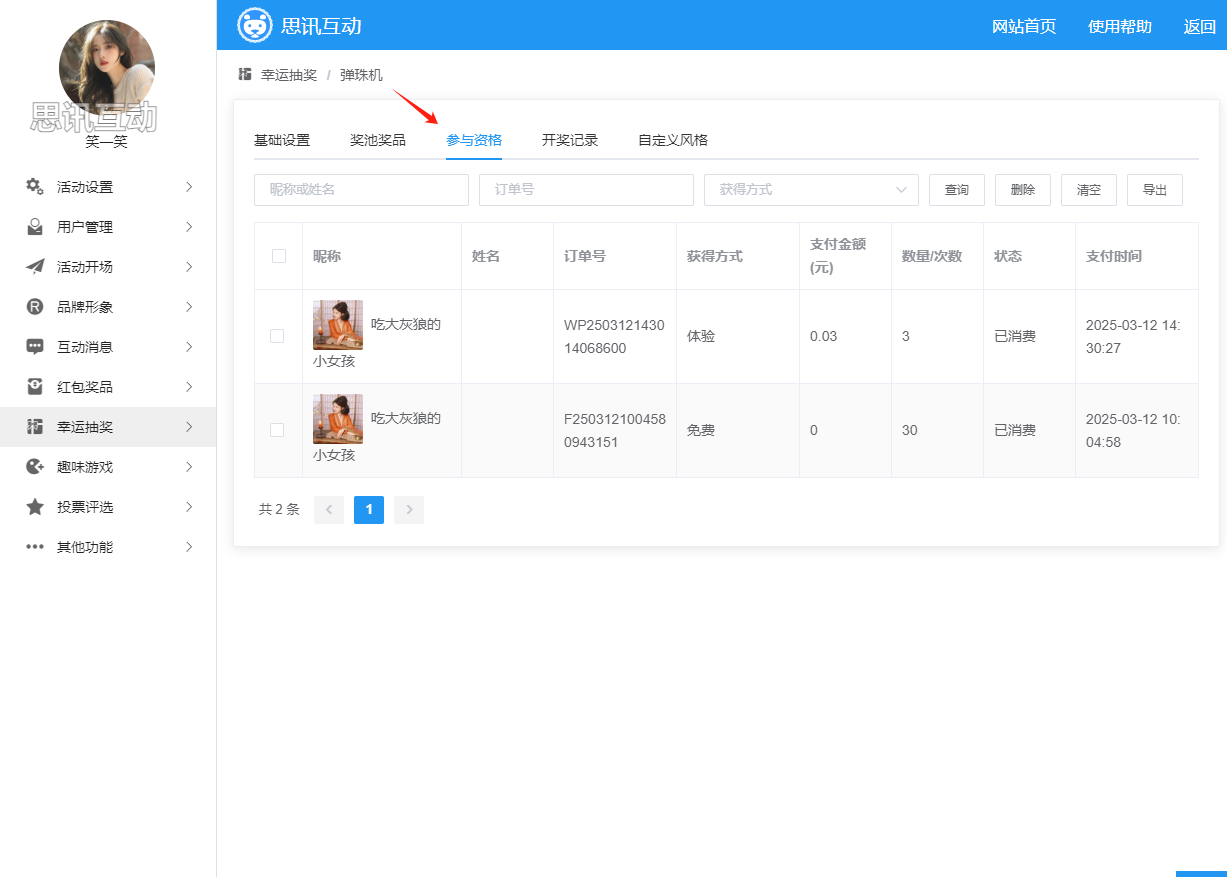Click the 品牌形象 registered mark icon

pyautogui.click(x=35, y=307)
